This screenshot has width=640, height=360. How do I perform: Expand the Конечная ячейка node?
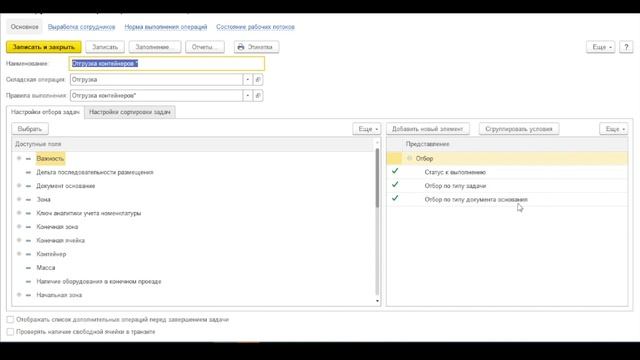19,240
